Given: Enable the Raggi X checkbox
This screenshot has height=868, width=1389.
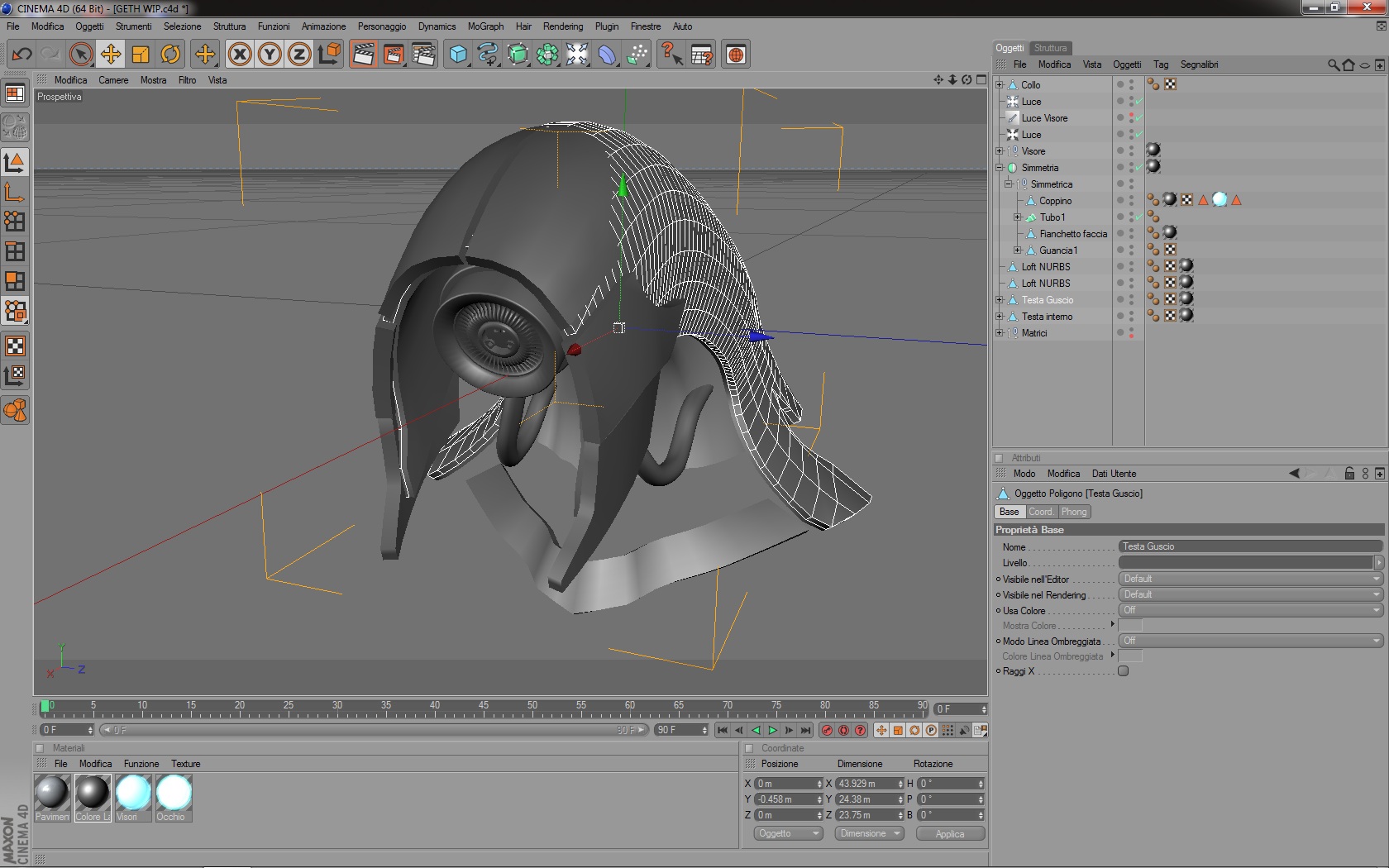Looking at the screenshot, I should click(1123, 671).
